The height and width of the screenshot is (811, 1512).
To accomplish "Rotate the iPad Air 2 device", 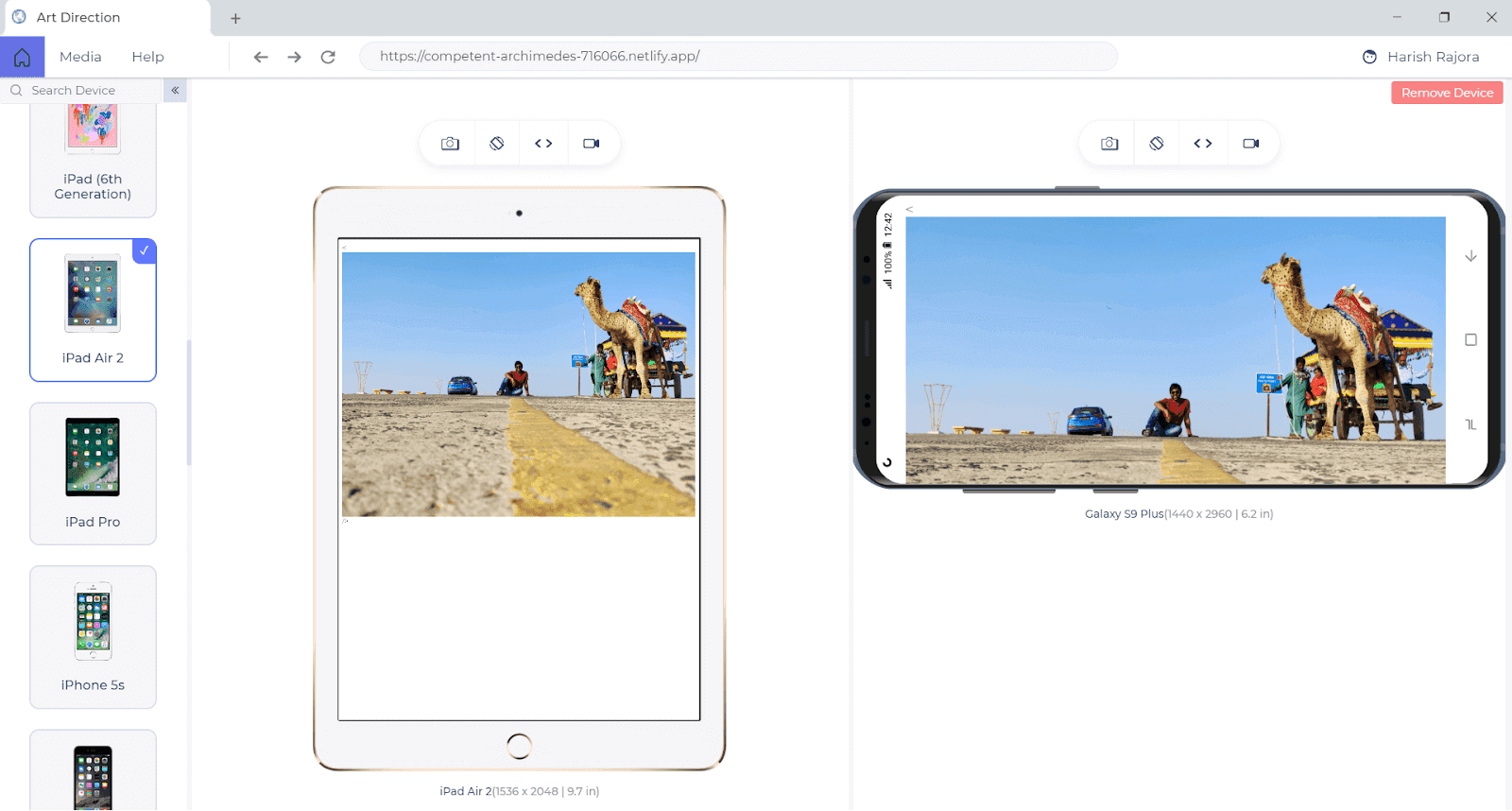I will 497,144.
